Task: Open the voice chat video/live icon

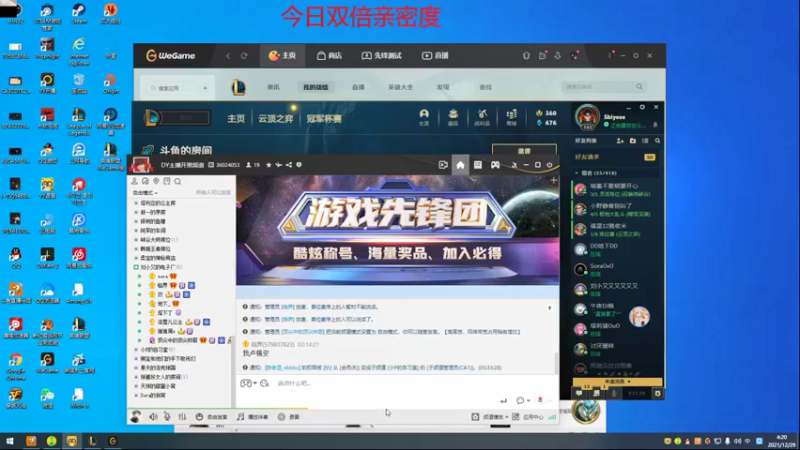Action: pyautogui.click(x=443, y=165)
